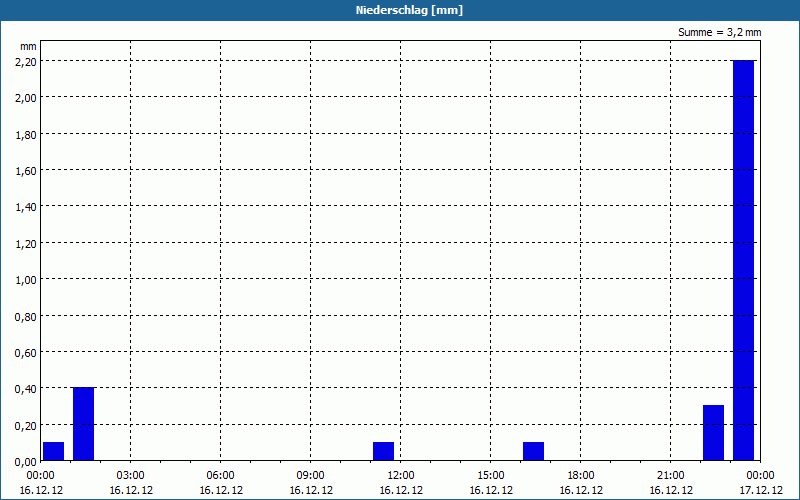
Task: Click the 0,30 mm bar after 21:00
Action: 713,433
